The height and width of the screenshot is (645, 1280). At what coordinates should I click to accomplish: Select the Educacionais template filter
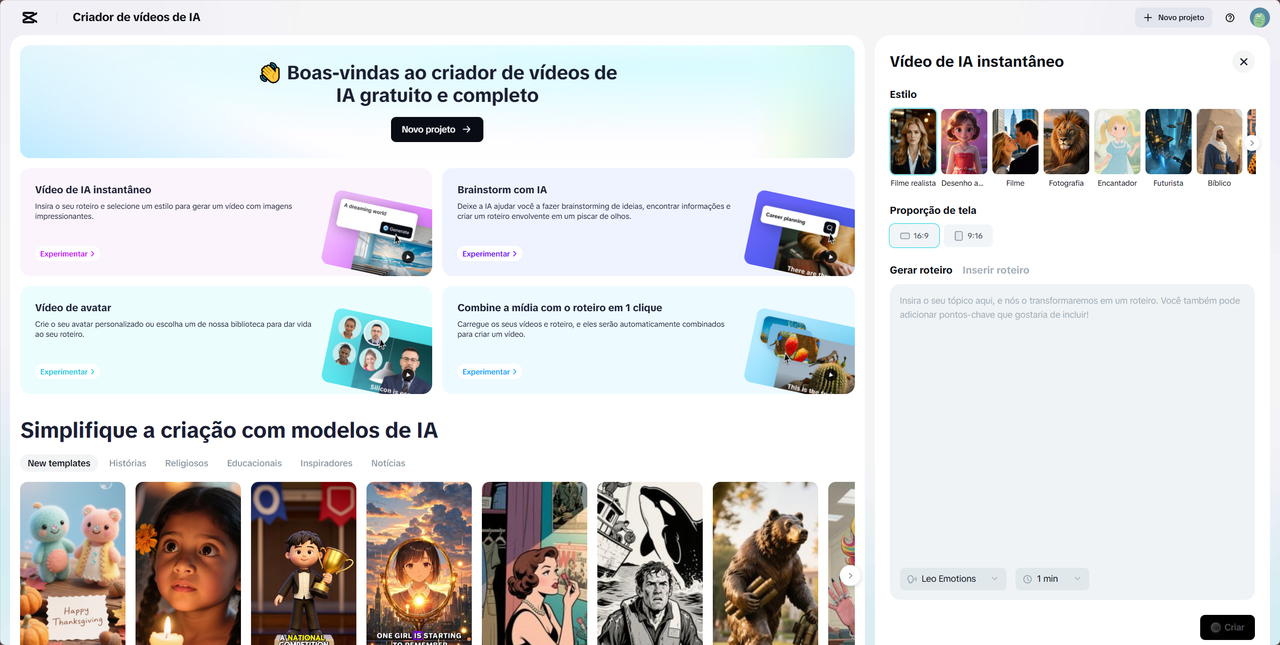click(253, 463)
